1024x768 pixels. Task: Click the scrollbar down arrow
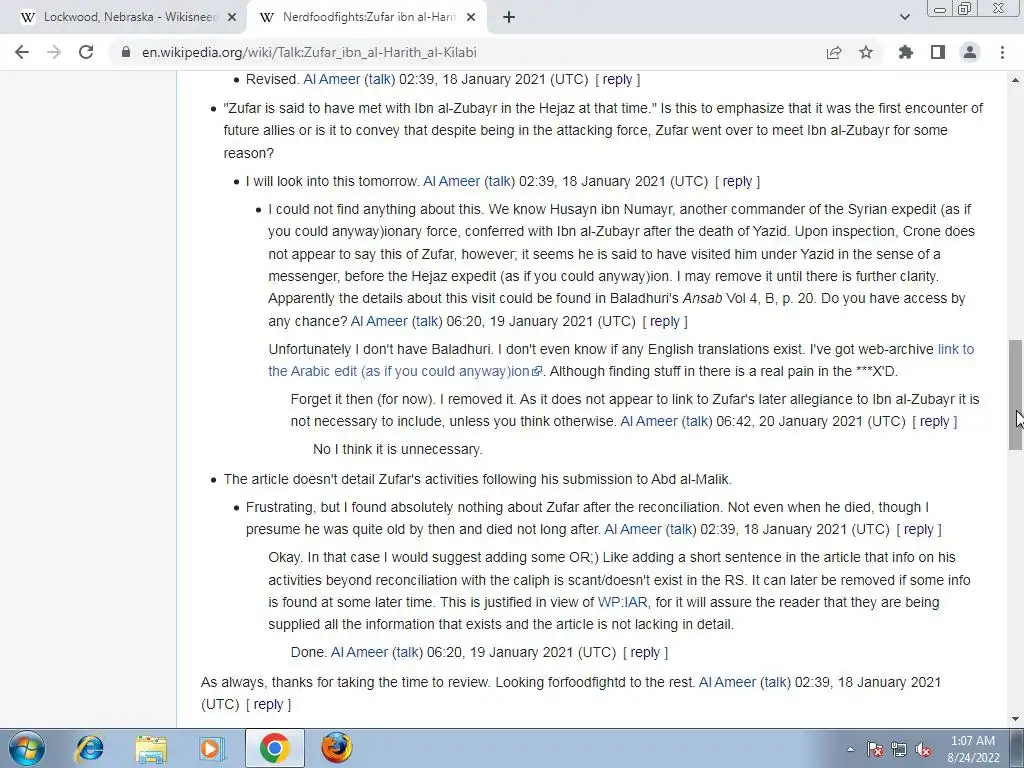1015,719
